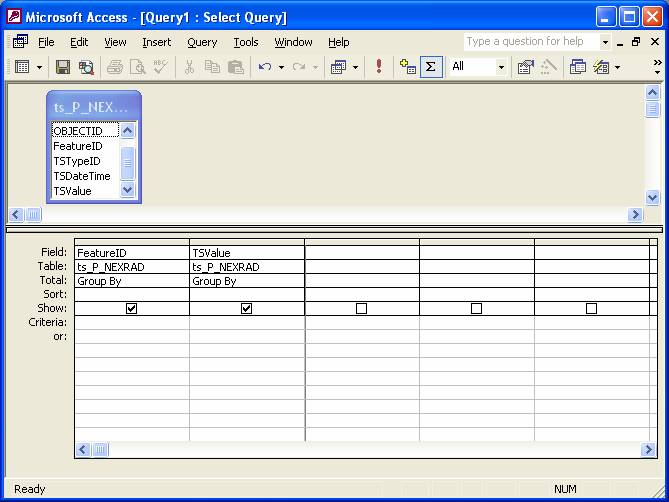The image size is (669, 502).
Task: Open the Window menu
Action: 293,42
